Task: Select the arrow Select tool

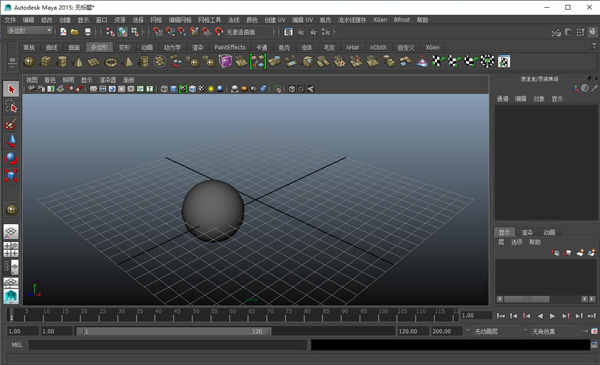Action: point(11,89)
